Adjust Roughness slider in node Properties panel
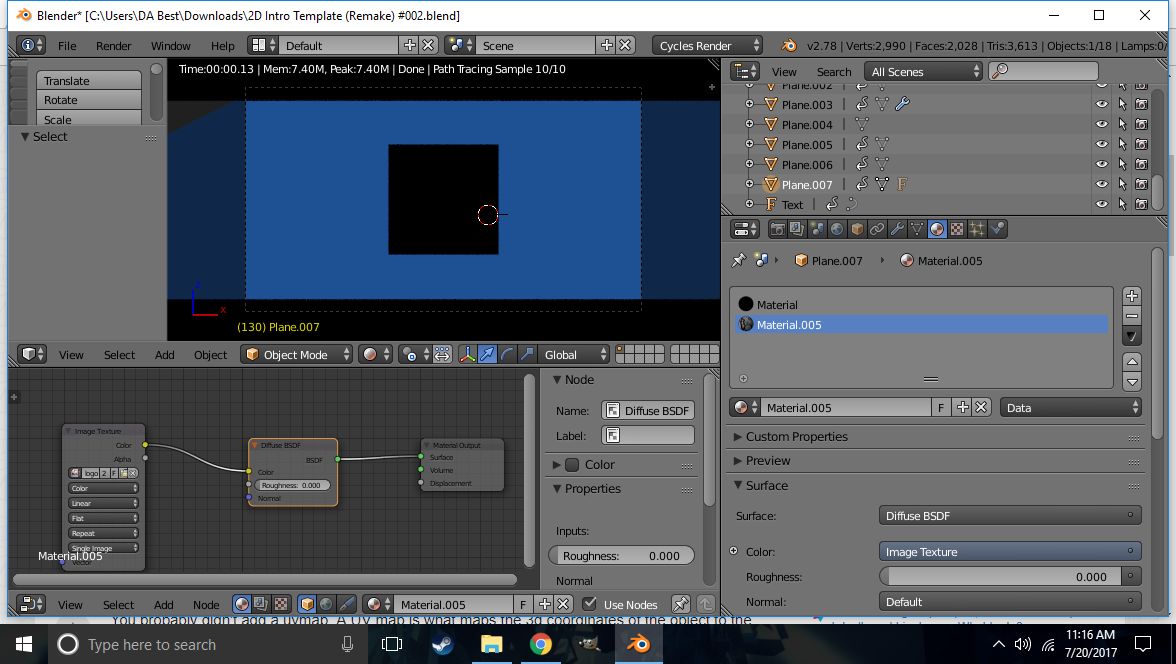 (x=621, y=555)
